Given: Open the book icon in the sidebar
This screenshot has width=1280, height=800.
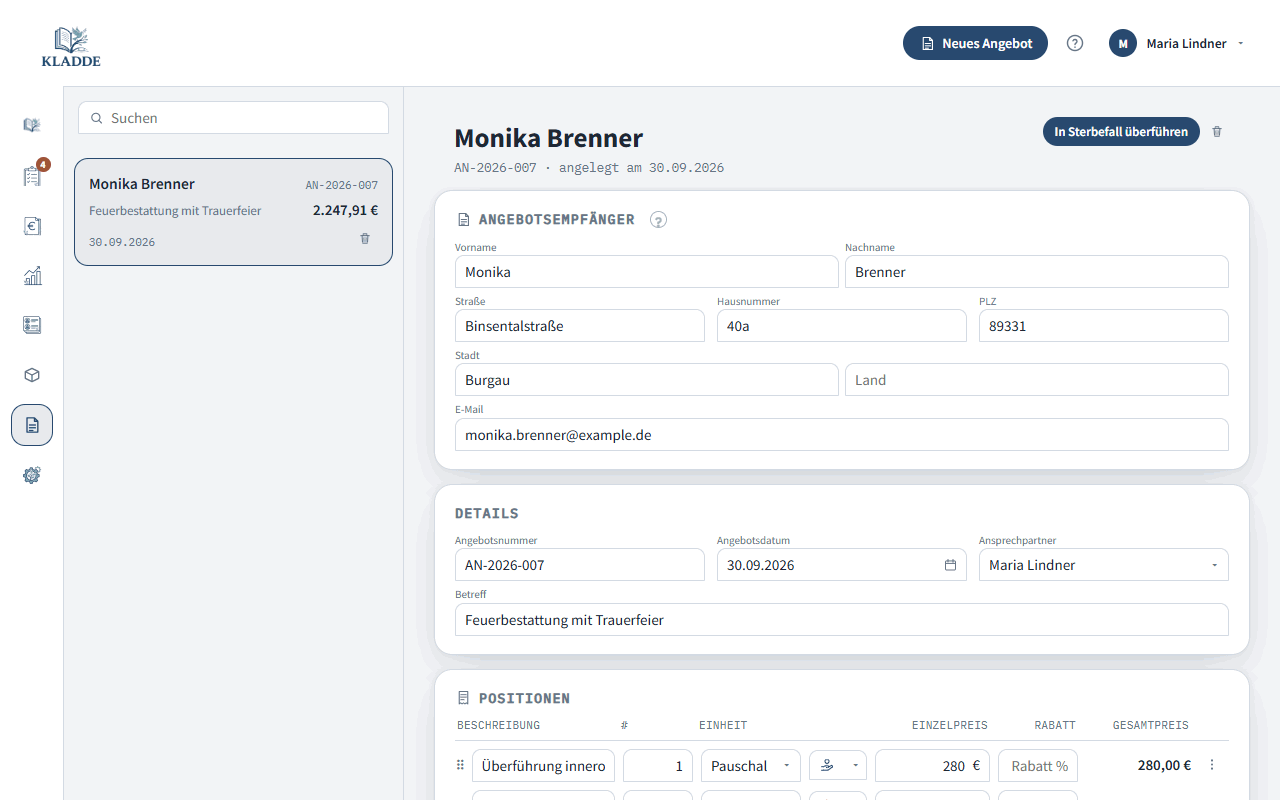Looking at the screenshot, I should [x=32, y=125].
